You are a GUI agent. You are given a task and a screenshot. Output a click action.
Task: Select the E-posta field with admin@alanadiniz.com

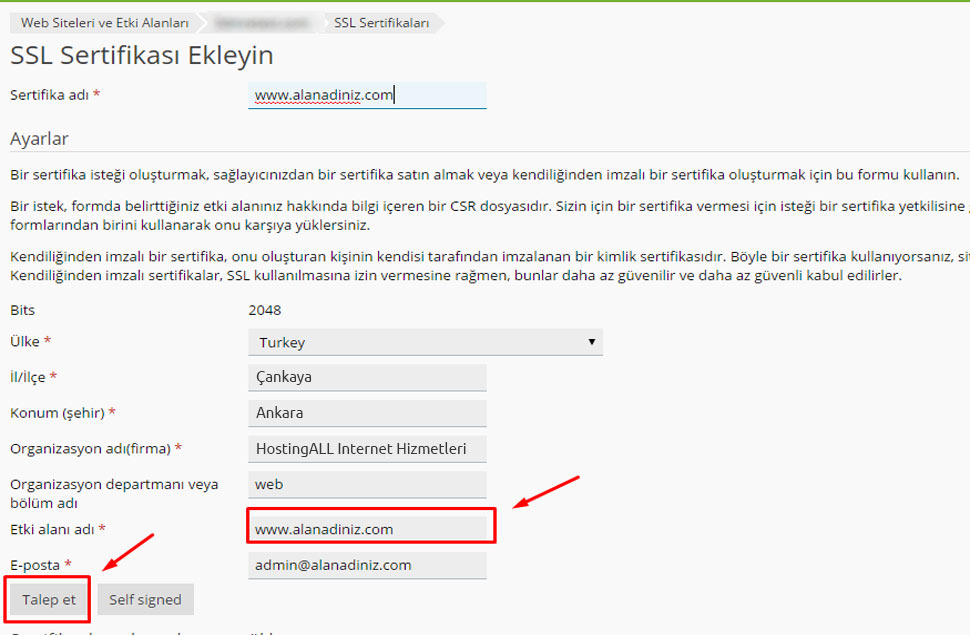point(366,565)
